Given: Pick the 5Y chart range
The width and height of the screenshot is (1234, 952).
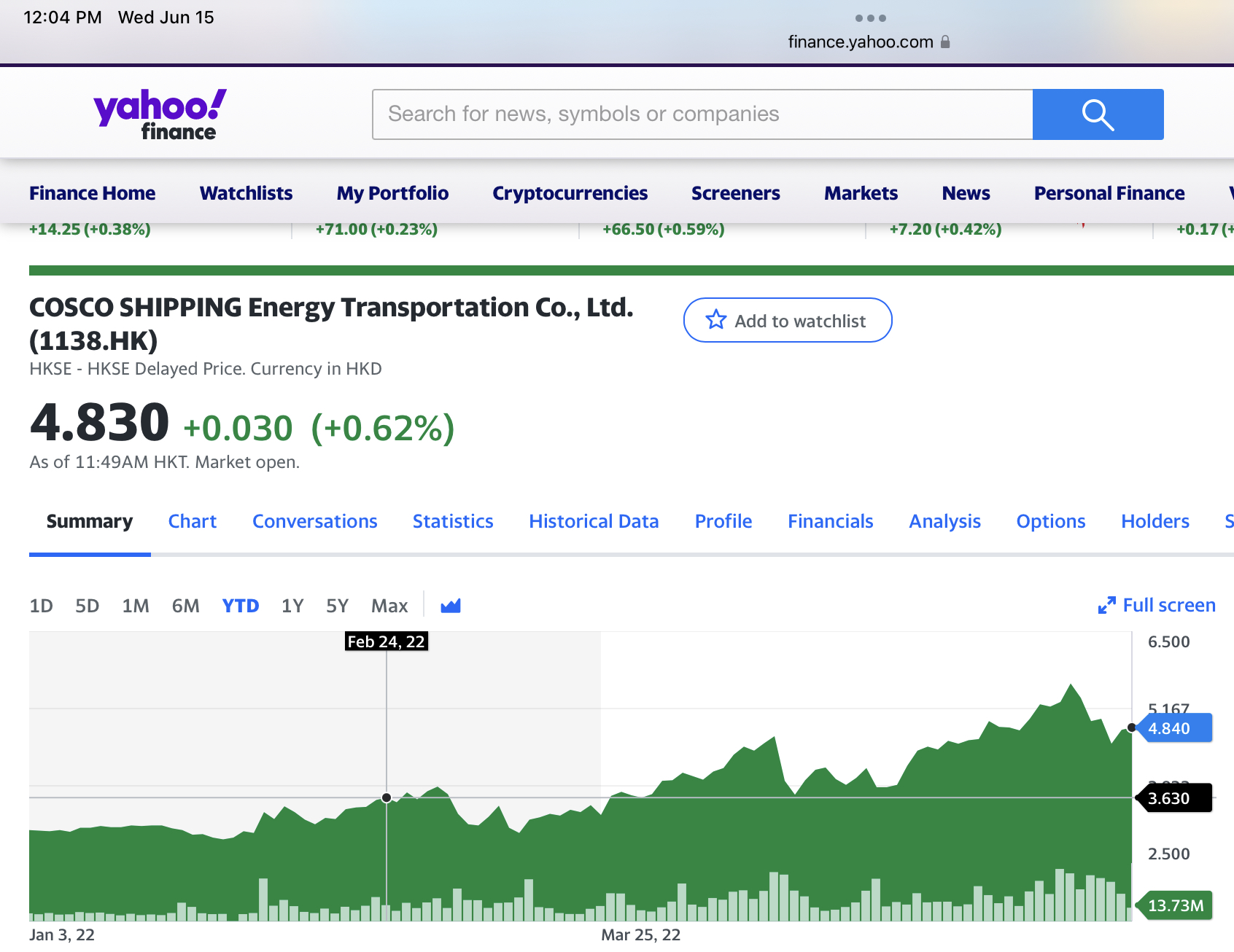Looking at the screenshot, I should click(338, 606).
